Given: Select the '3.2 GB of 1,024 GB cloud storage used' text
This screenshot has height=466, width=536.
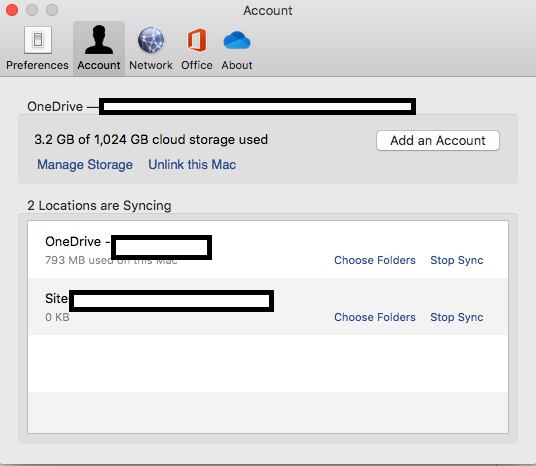Looking at the screenshot, I should click(151, 139).
